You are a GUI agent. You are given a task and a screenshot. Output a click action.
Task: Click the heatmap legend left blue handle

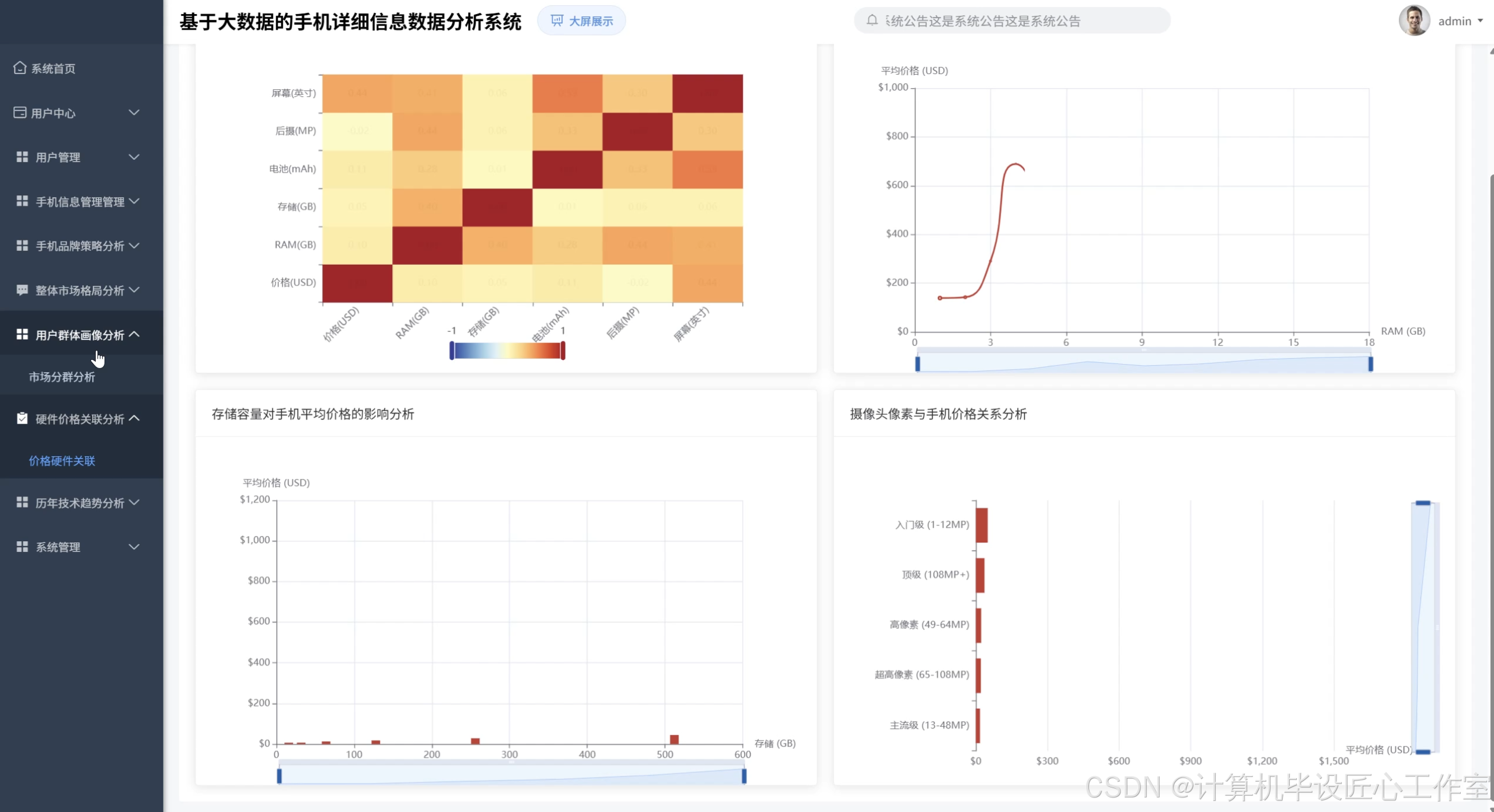(452, 351)
